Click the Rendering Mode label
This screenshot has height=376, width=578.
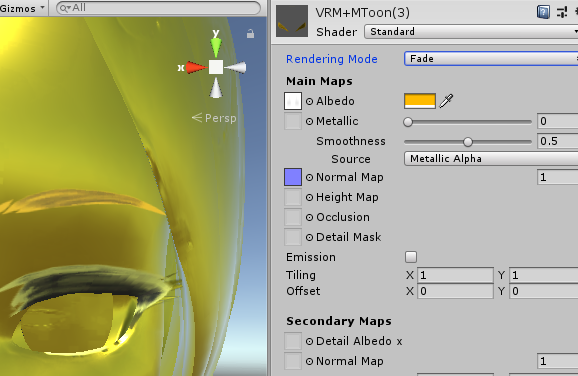point(332,59)
